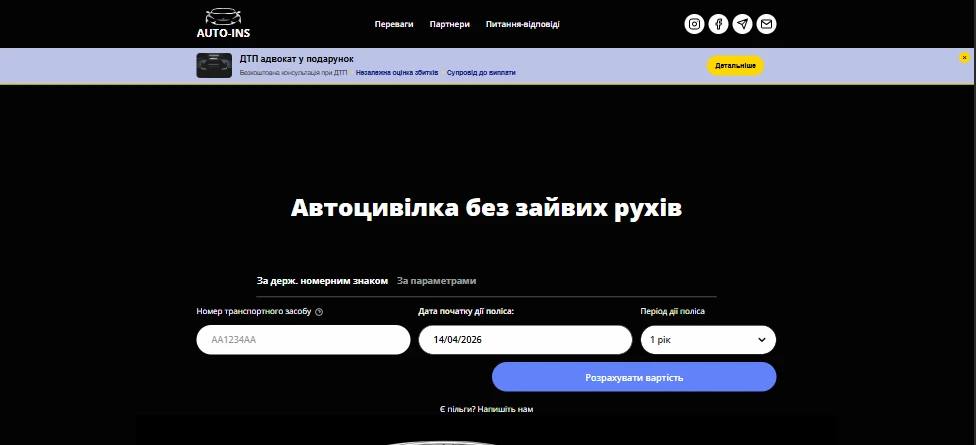
Task: Open the Telegram social icon
Action: click(x=742, y=24)
